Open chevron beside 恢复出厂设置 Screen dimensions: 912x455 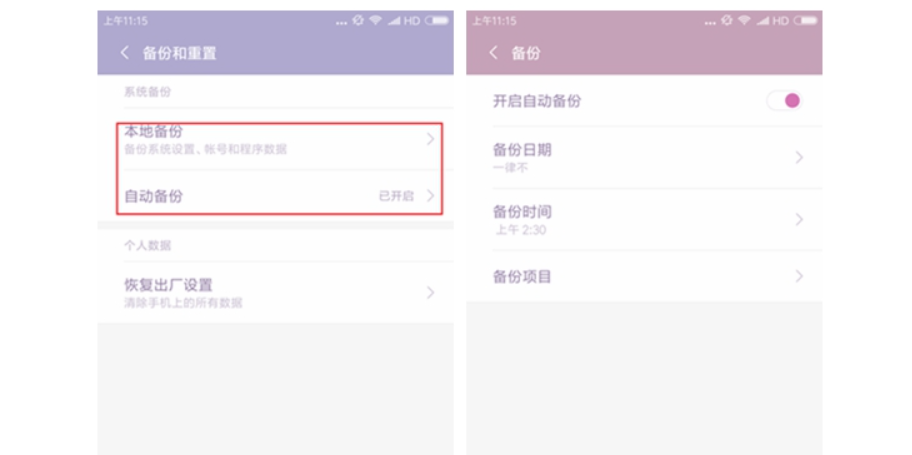430,292
